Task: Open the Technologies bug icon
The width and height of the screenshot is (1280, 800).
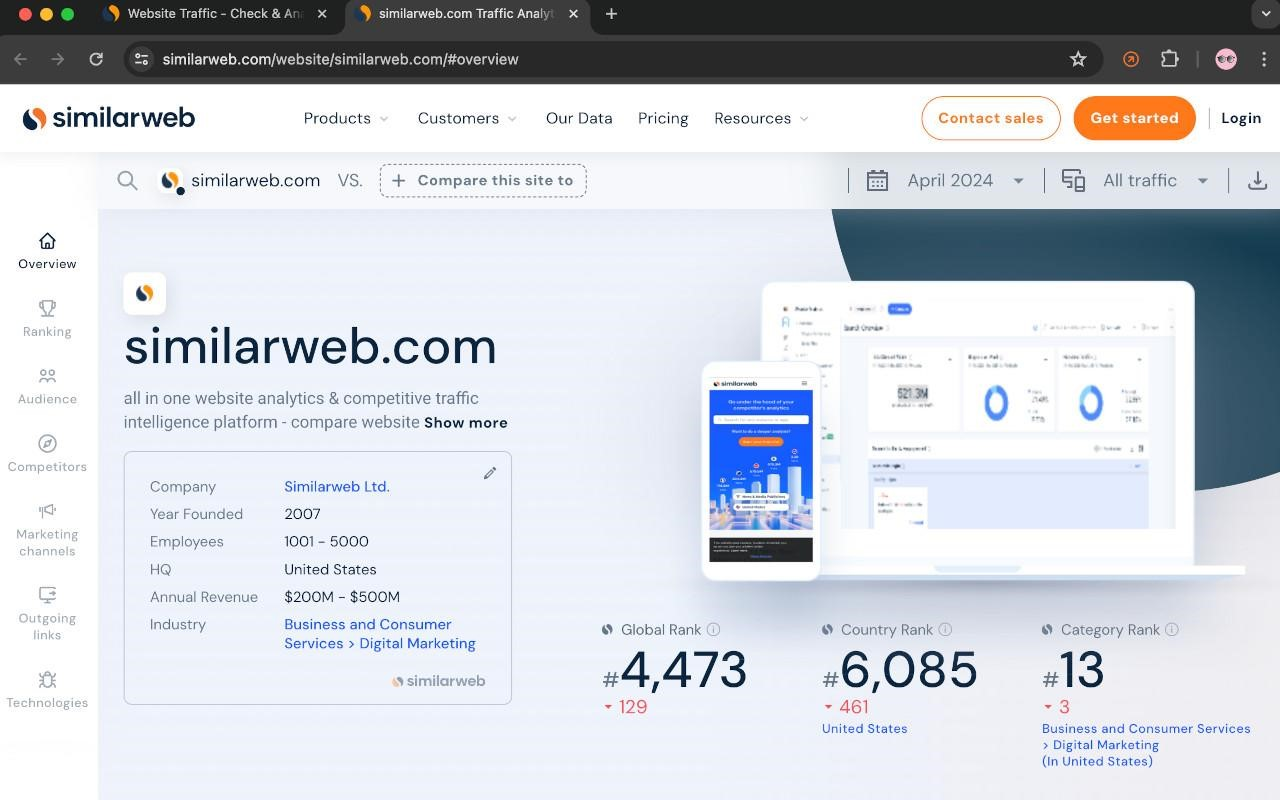Action: 47,679
